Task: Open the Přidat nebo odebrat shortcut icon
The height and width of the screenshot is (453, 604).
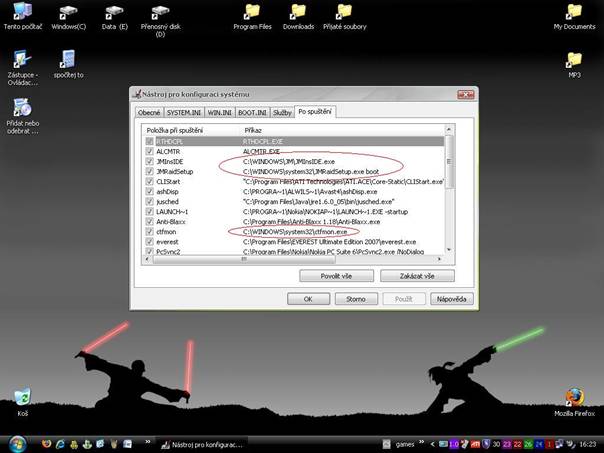Action: click(x=22, y=108)
